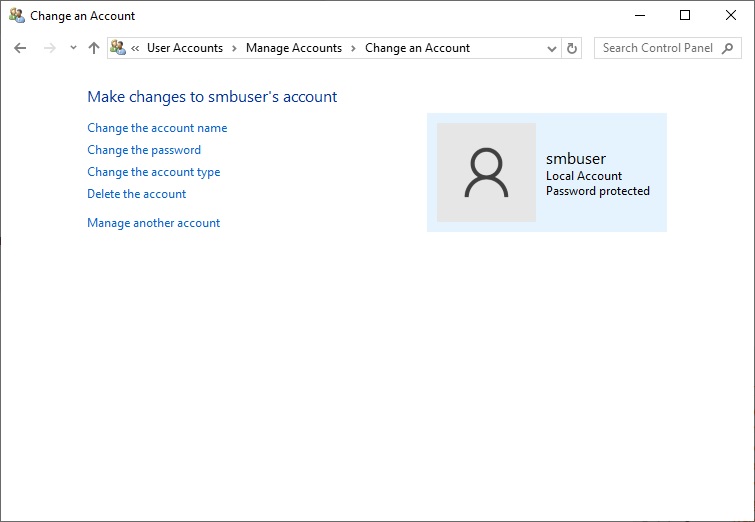Click the User Accounts icon in address bar
This screenshot has height=522, width=755.
(x=118, y=48)
